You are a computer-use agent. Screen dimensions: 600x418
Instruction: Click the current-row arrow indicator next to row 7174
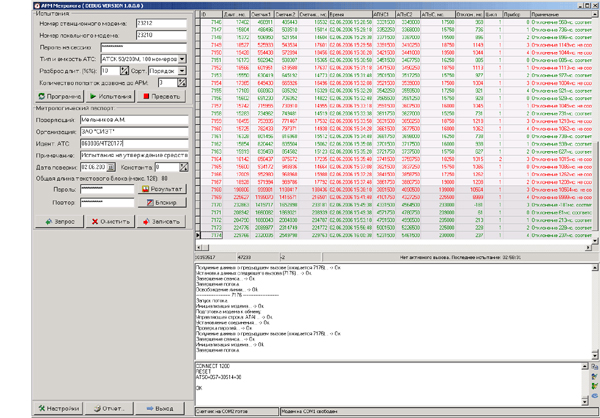click(x=198, y=235)
